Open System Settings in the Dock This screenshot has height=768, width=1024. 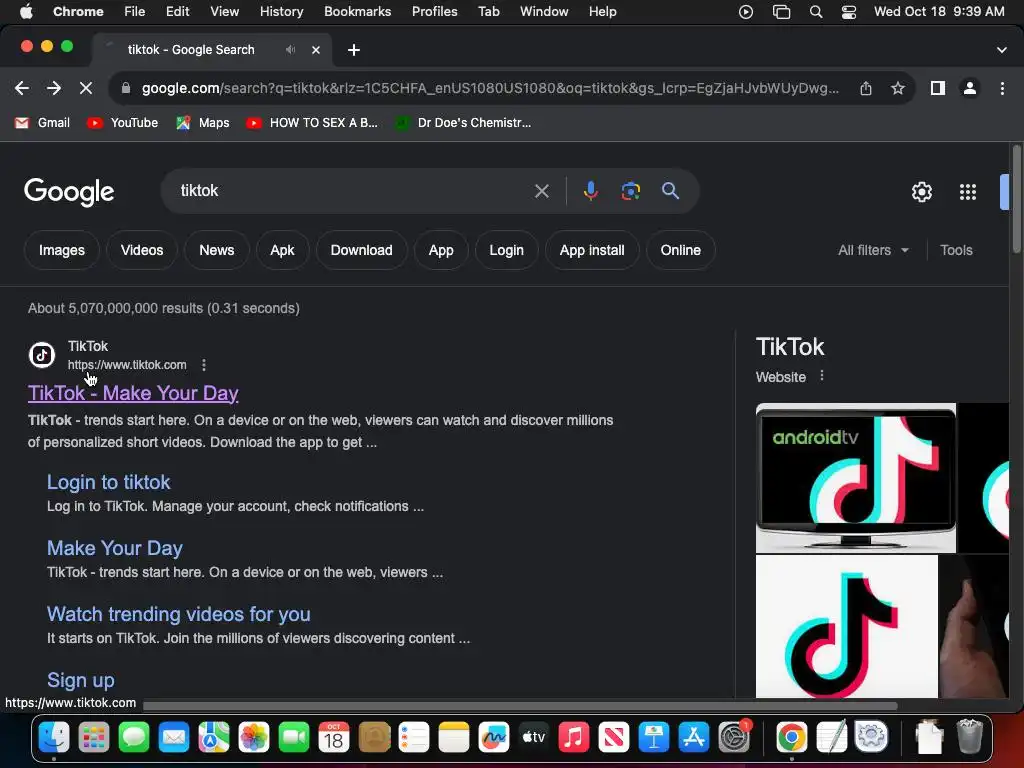[x=735, y=738]
